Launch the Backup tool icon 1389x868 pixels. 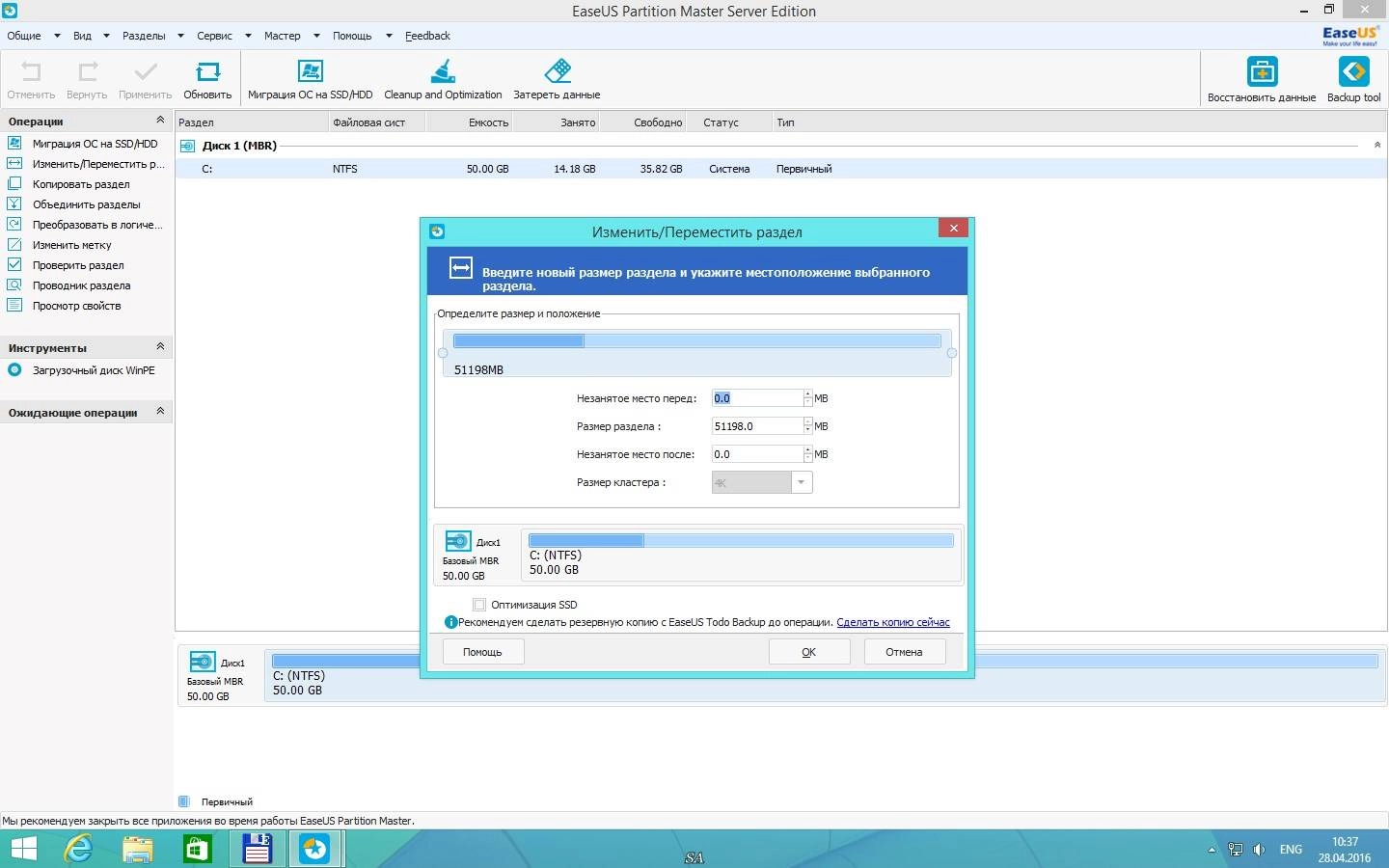(1353, 71)
